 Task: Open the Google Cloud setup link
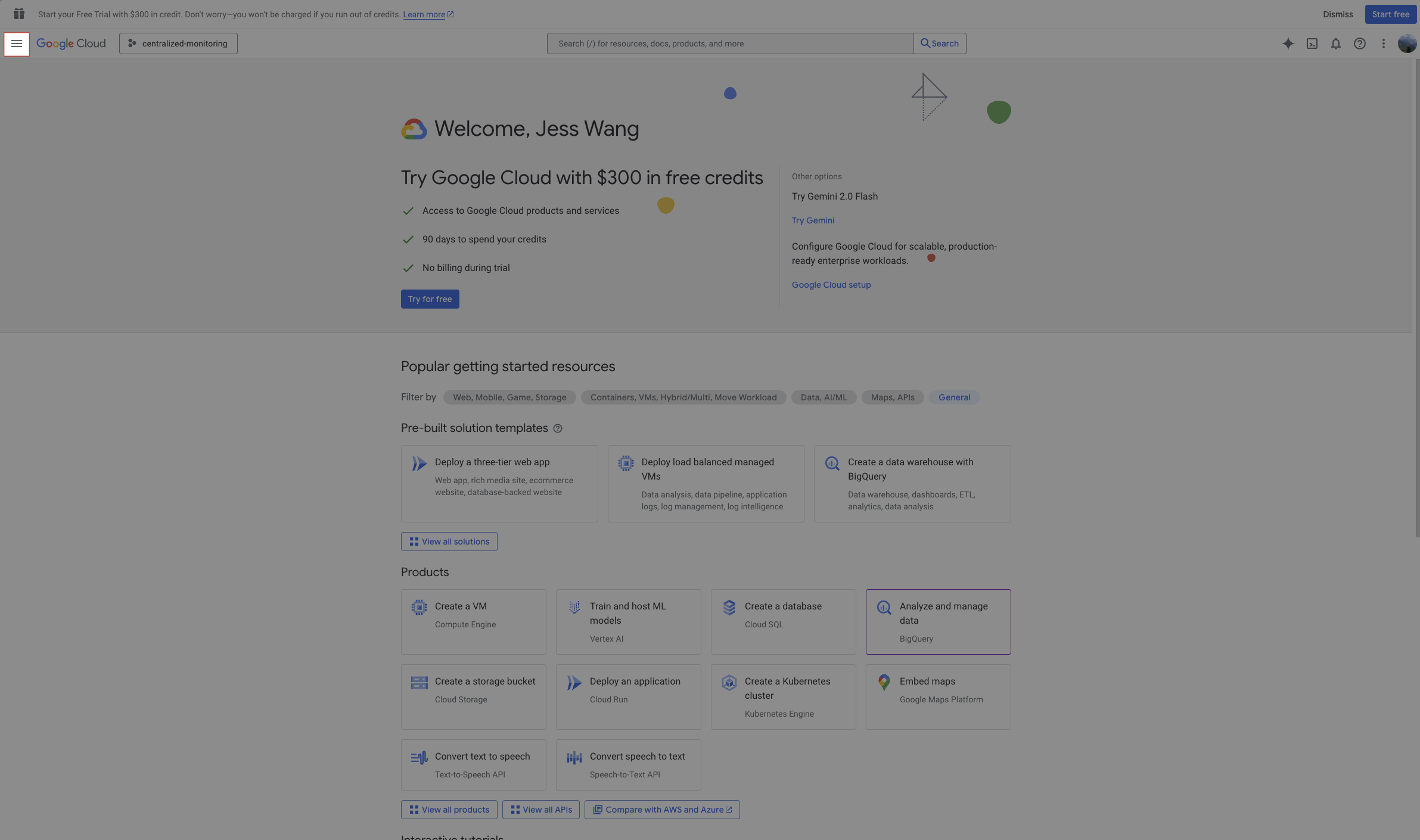pyautogui.click(x=831, y=285)
